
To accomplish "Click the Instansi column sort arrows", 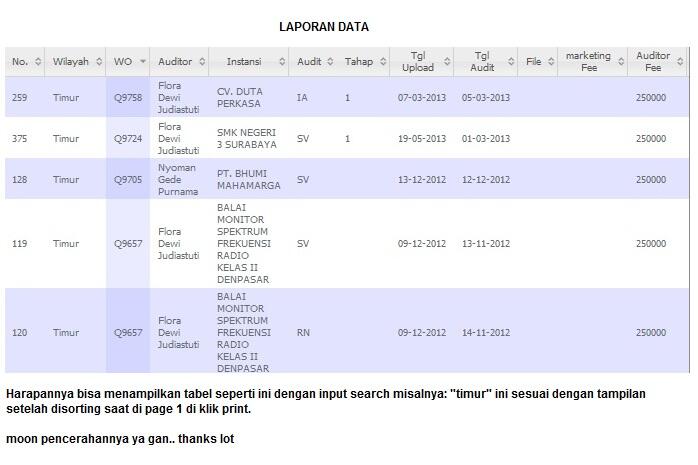I will click(282, 62).
